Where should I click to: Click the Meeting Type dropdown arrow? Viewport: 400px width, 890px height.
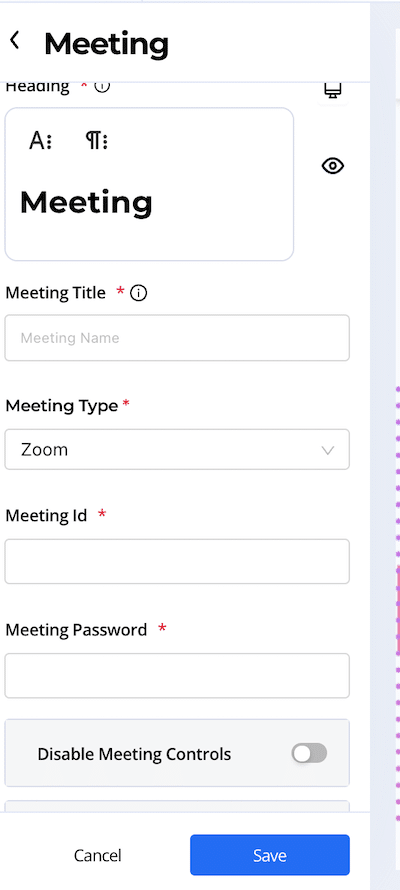[x=327, y=451]
